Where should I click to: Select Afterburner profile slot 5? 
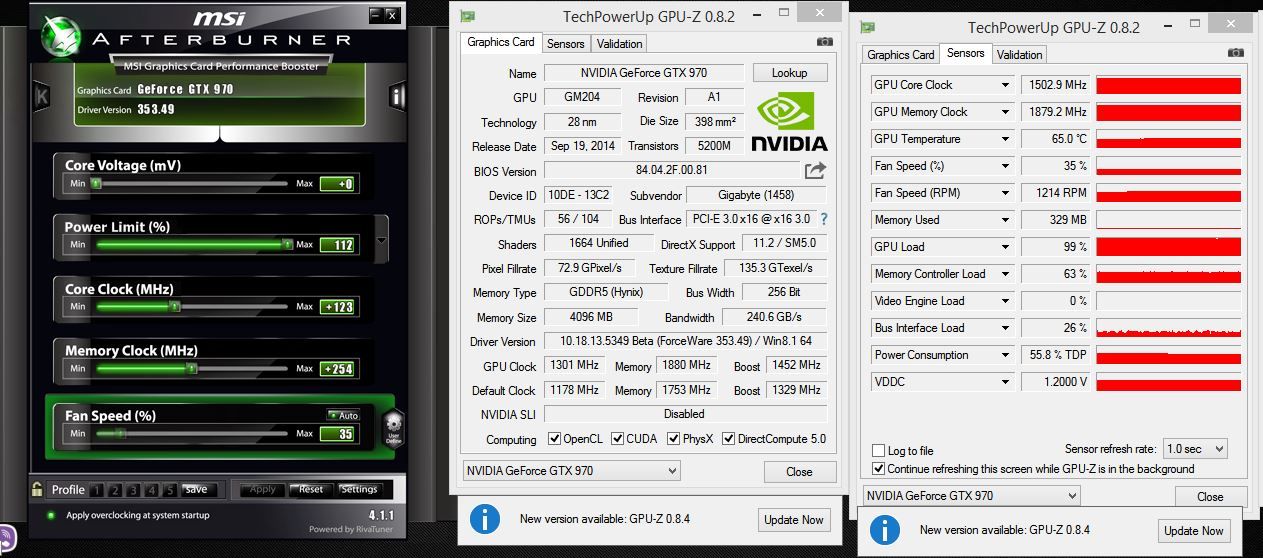pyautogui.click(x=170, y=490)
